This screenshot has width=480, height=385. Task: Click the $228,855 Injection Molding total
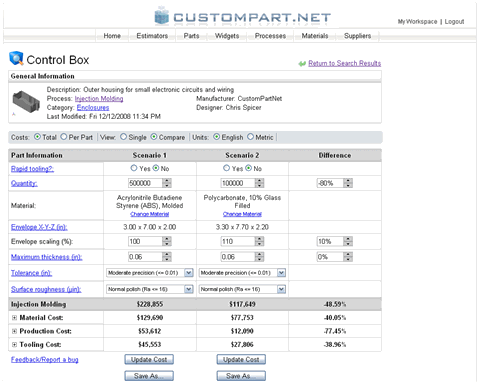pos(150,304)
